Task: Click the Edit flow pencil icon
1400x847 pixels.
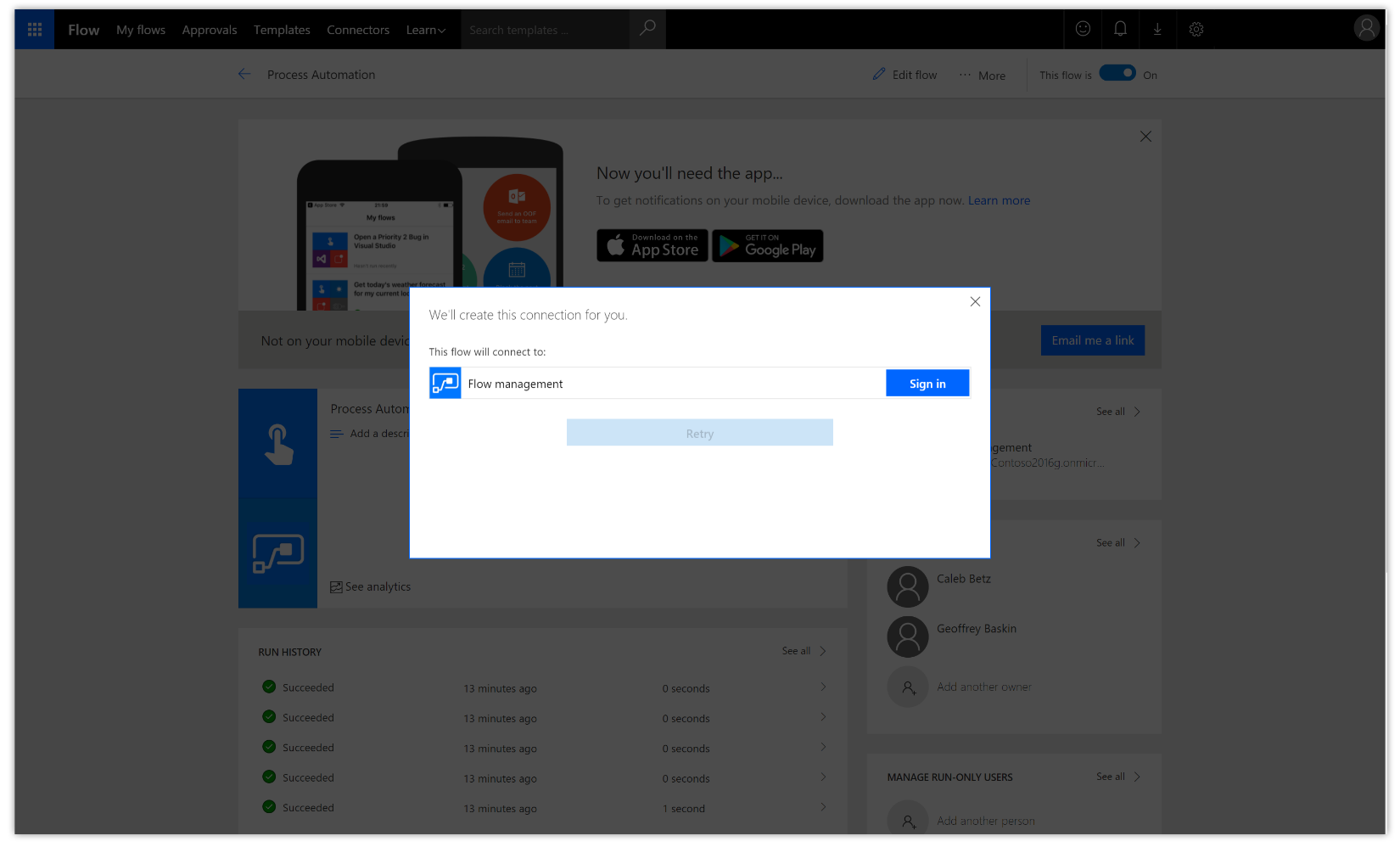Action: click(879, 75)
